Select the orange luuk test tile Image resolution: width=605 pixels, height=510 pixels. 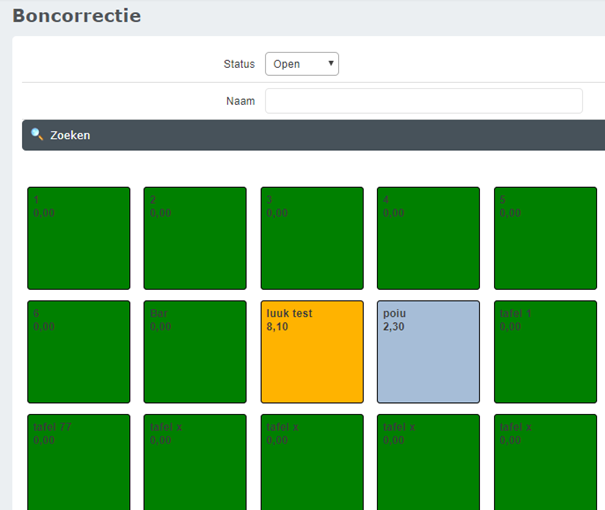pos(312,352)
